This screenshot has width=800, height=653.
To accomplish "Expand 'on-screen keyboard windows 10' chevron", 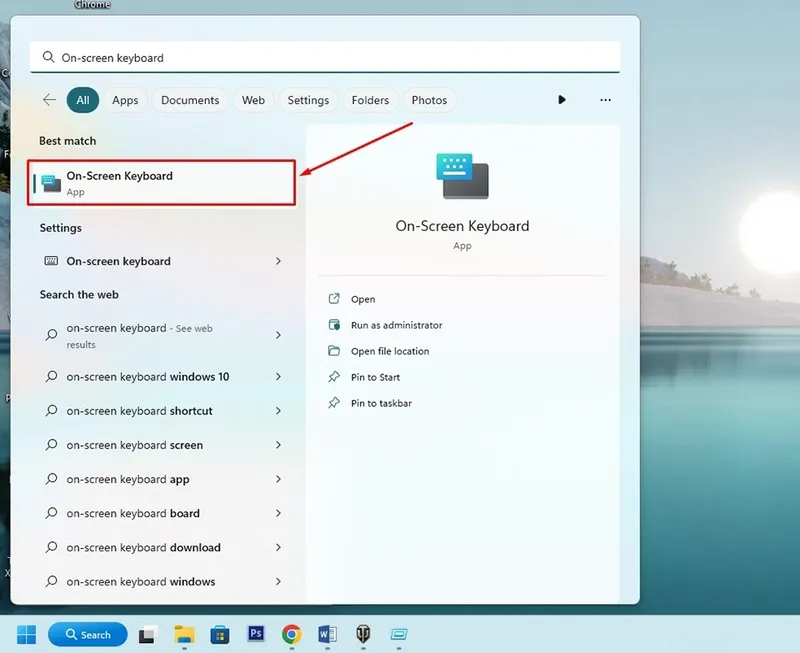I will [x=278, y=376].
